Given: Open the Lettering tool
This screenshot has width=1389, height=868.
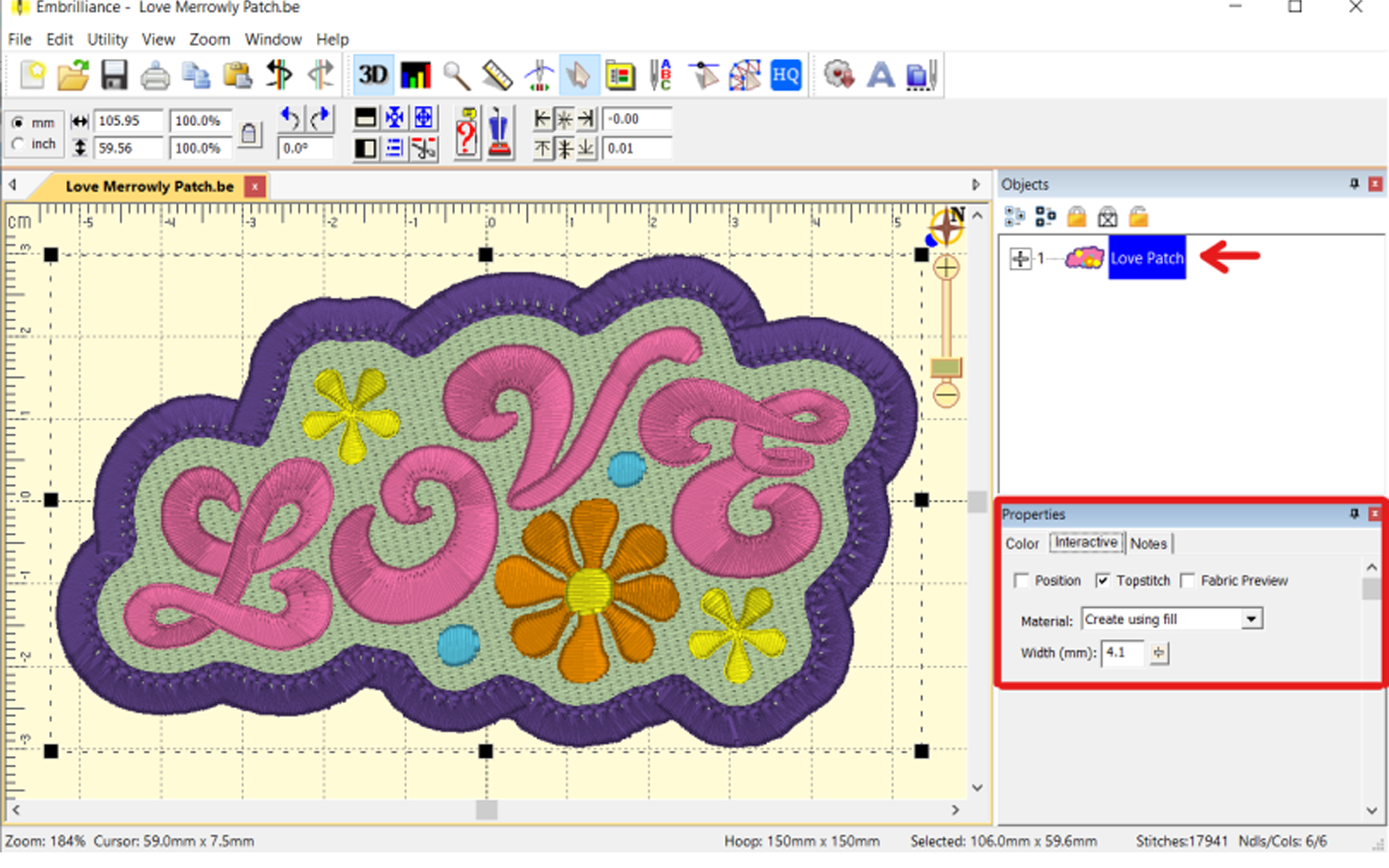Looking at the screenshot, I should (880, 75).
